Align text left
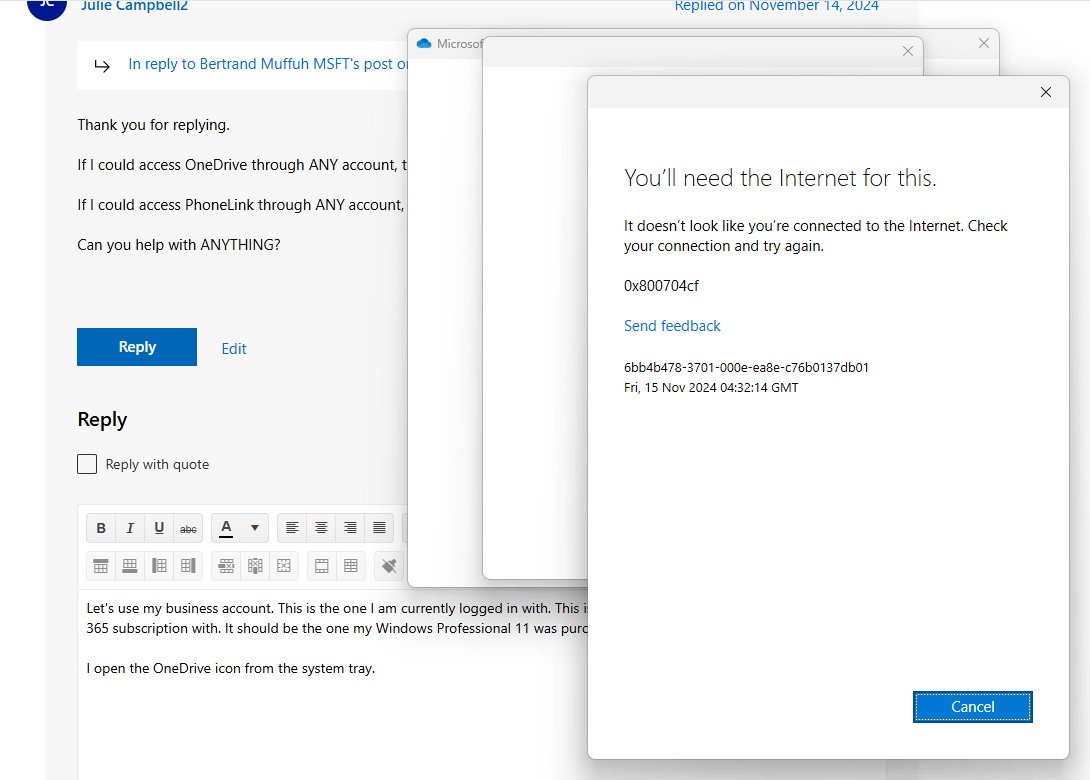Image resolution: width=1090 pixels, height=780 pixels. click(292, 528)
